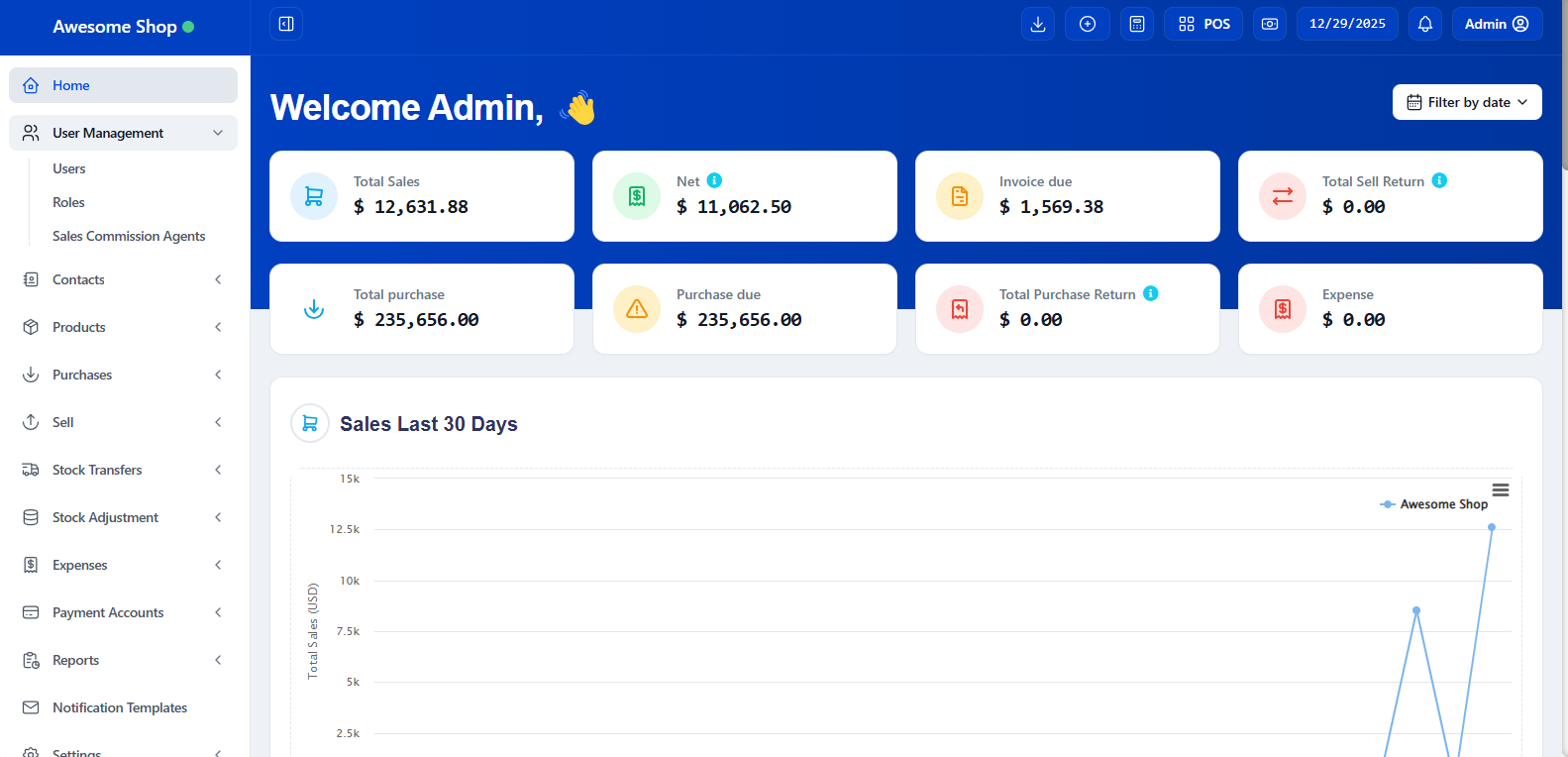This screenshot has width=1568, height=757.
Task: Open the POS screen button
Action: [x=1203, y=24]
